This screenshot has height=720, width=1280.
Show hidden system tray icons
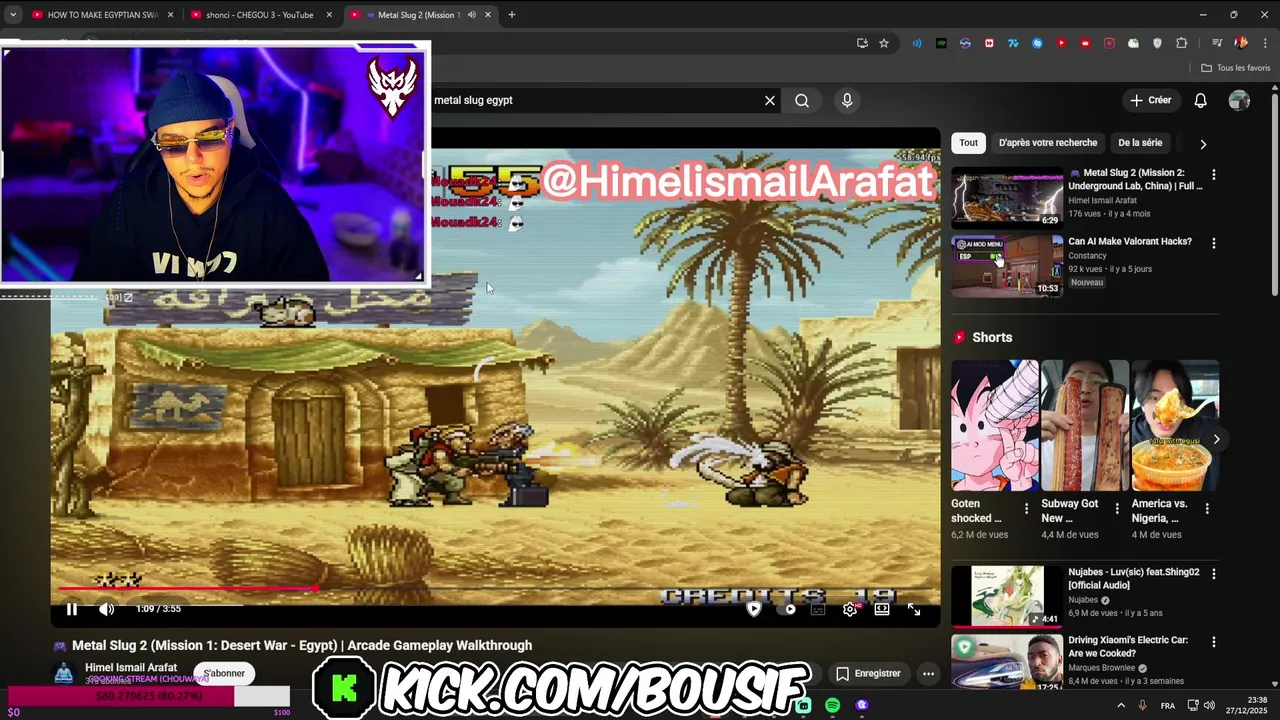[1120, 706]
